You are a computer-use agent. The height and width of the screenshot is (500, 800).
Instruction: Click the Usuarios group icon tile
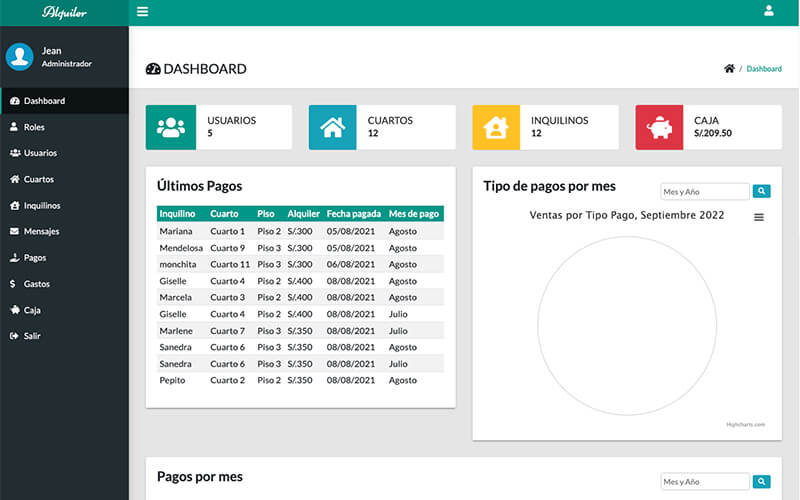(171, 127)
